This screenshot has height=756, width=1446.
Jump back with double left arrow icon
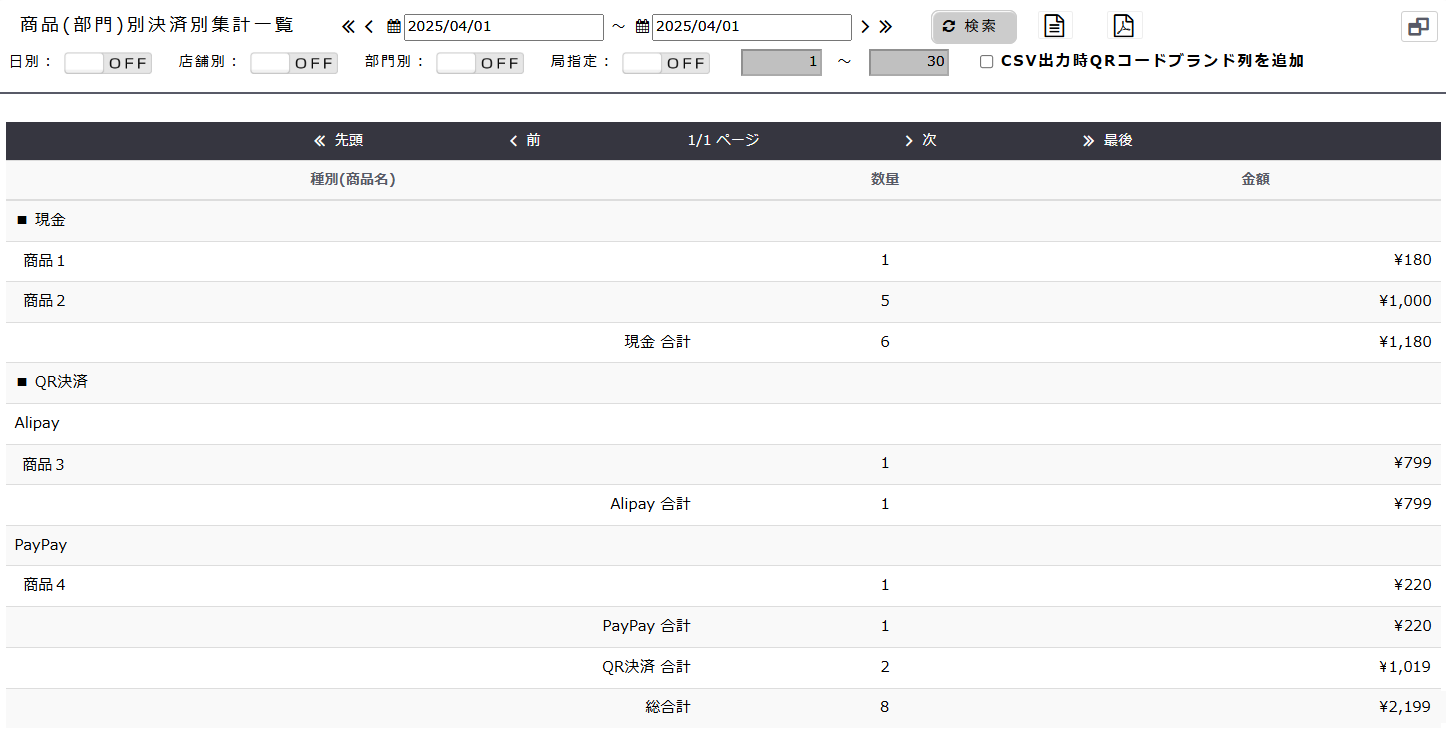348,27
